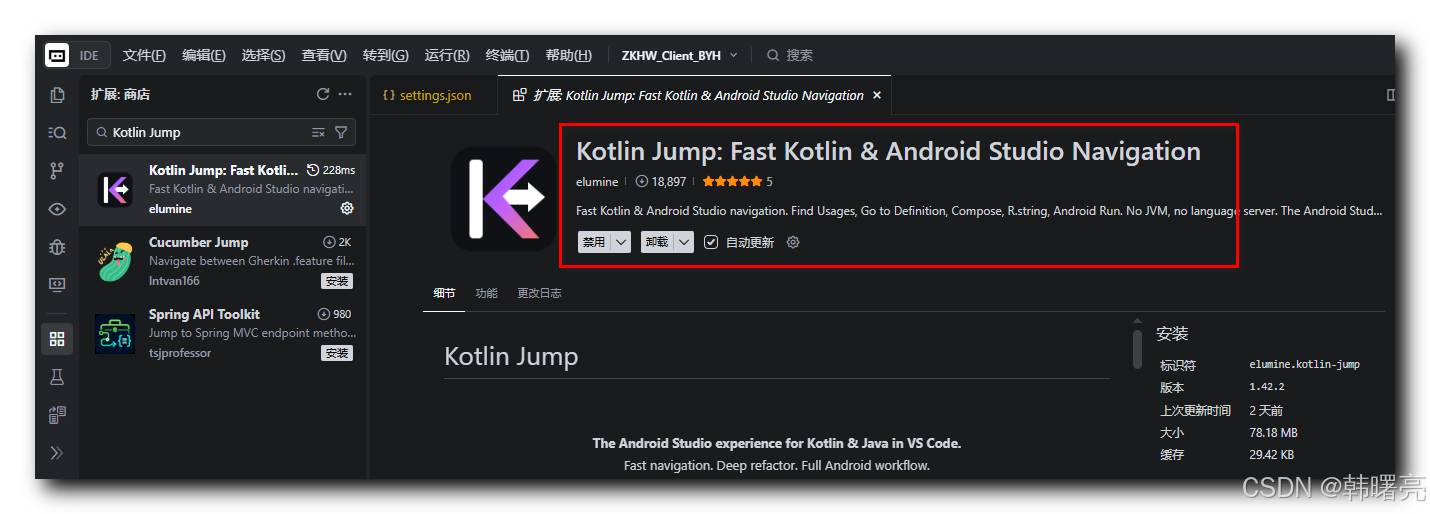The height and width of the screenshot is (514, 1430).
Task: Click the elumine publisher link in header
Action: 597,182
